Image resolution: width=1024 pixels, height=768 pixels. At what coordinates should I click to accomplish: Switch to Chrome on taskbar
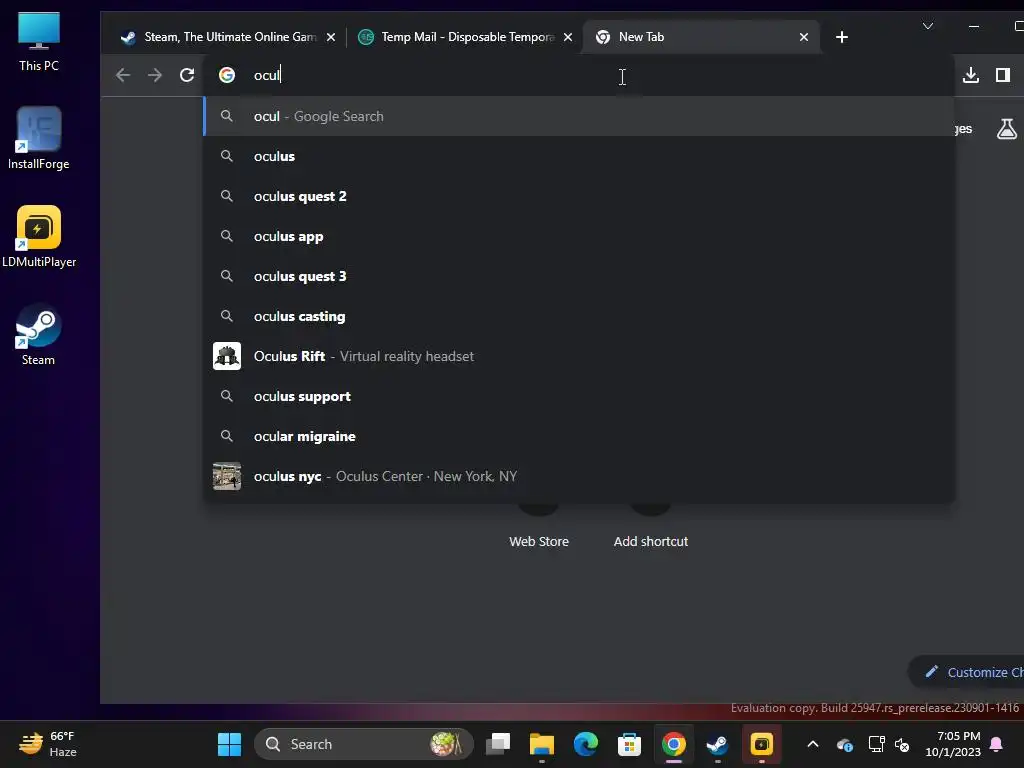(x=673, y=744)
